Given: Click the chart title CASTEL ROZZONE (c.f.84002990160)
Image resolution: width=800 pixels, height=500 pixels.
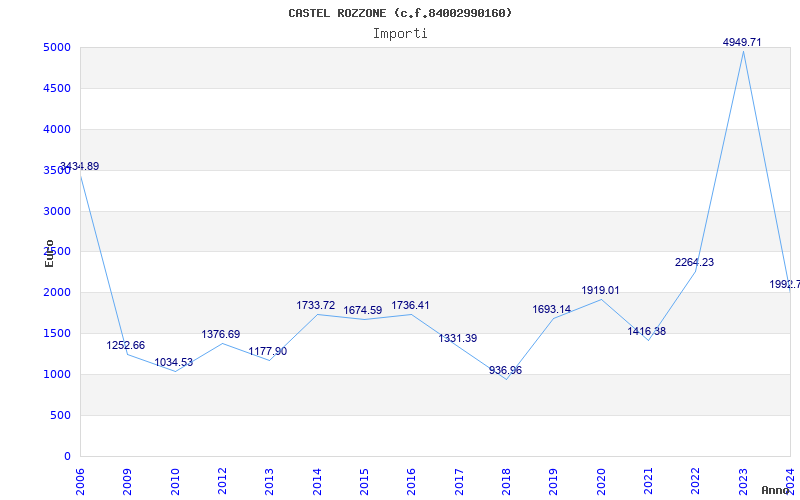Looking at the screenshot, I should [x=400, y=13].
